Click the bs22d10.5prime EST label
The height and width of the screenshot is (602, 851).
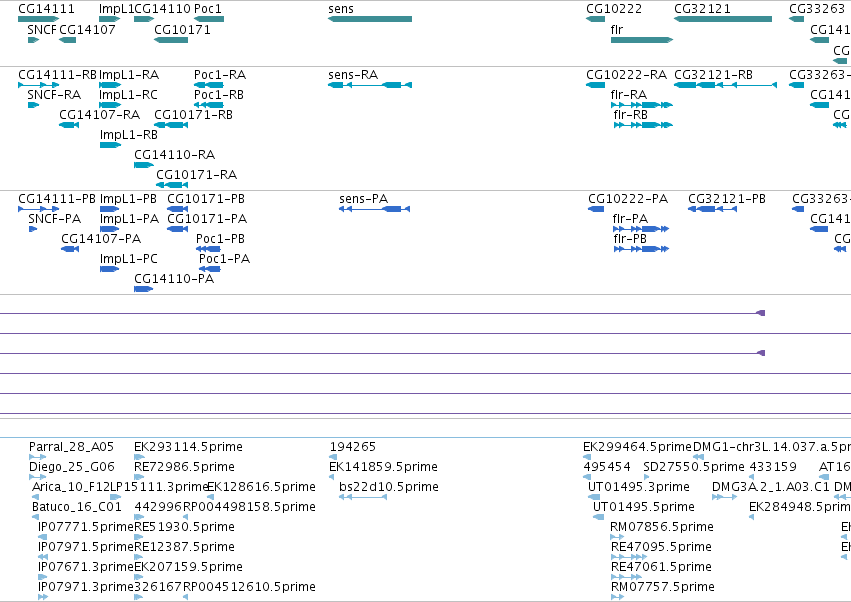[x=389, y=487]
